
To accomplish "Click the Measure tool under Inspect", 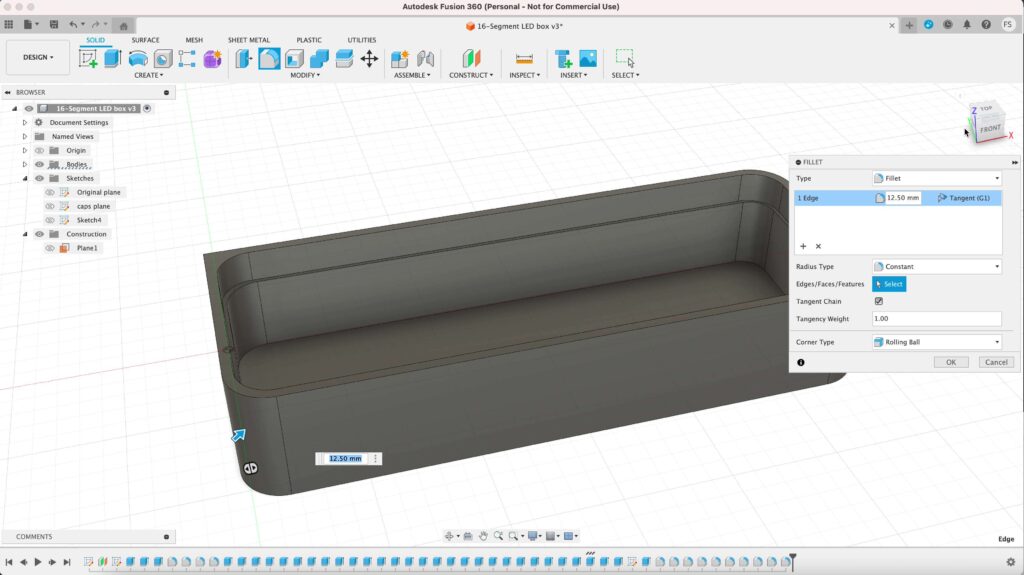I will coord(523,59).
